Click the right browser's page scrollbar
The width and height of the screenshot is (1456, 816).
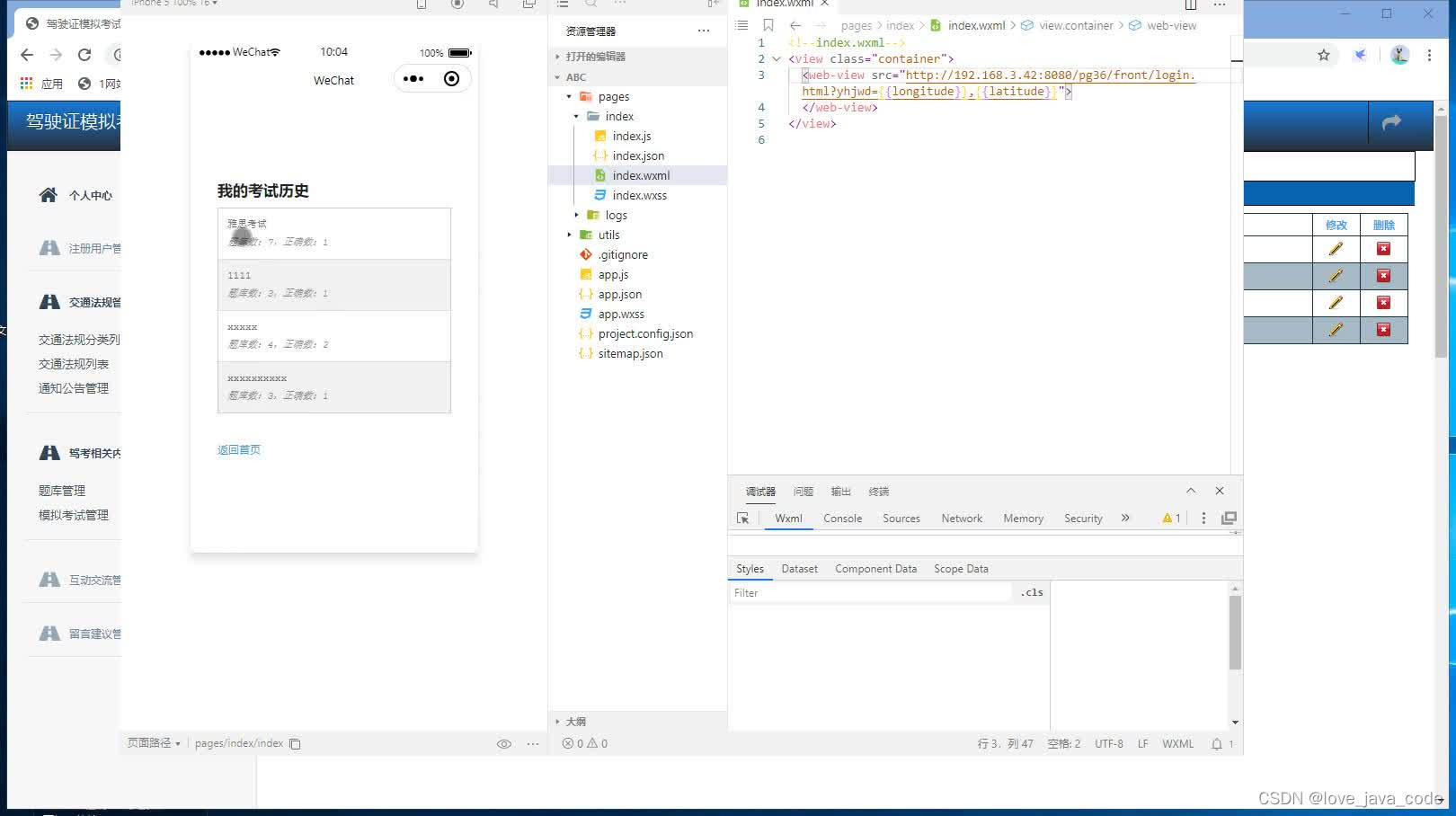pos(1441,238)
